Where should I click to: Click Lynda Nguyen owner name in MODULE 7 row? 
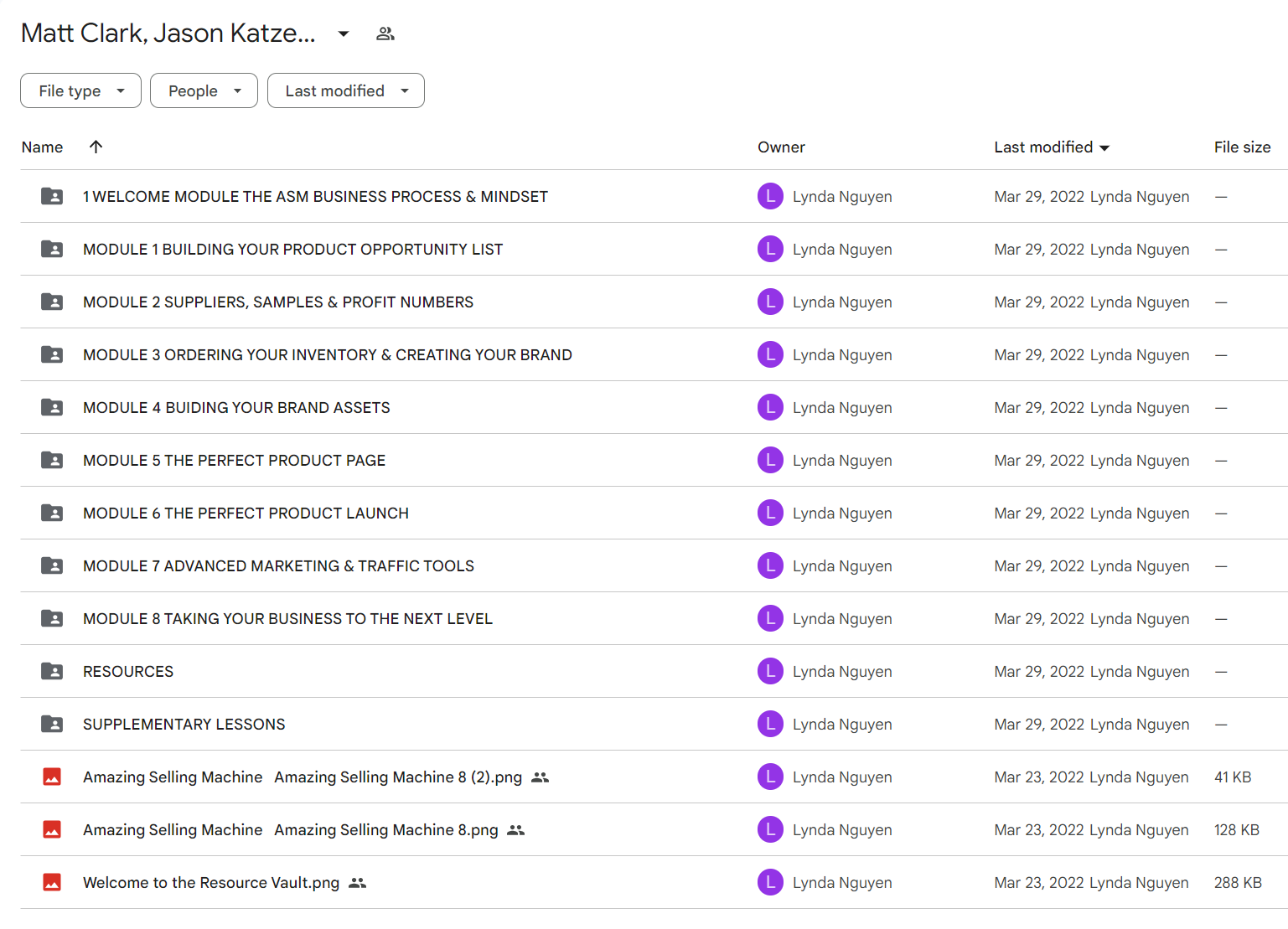click(x=842, y=566)
